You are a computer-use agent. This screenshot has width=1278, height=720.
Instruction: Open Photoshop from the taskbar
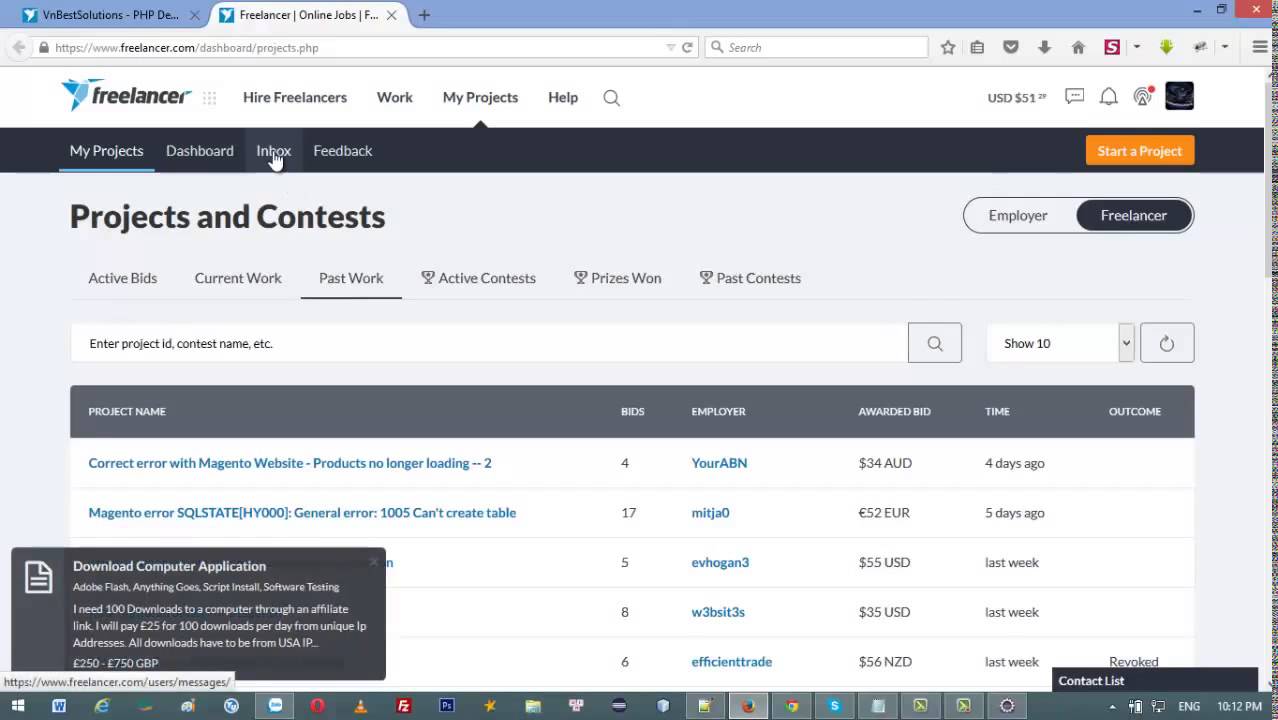(x=447, y=705)
